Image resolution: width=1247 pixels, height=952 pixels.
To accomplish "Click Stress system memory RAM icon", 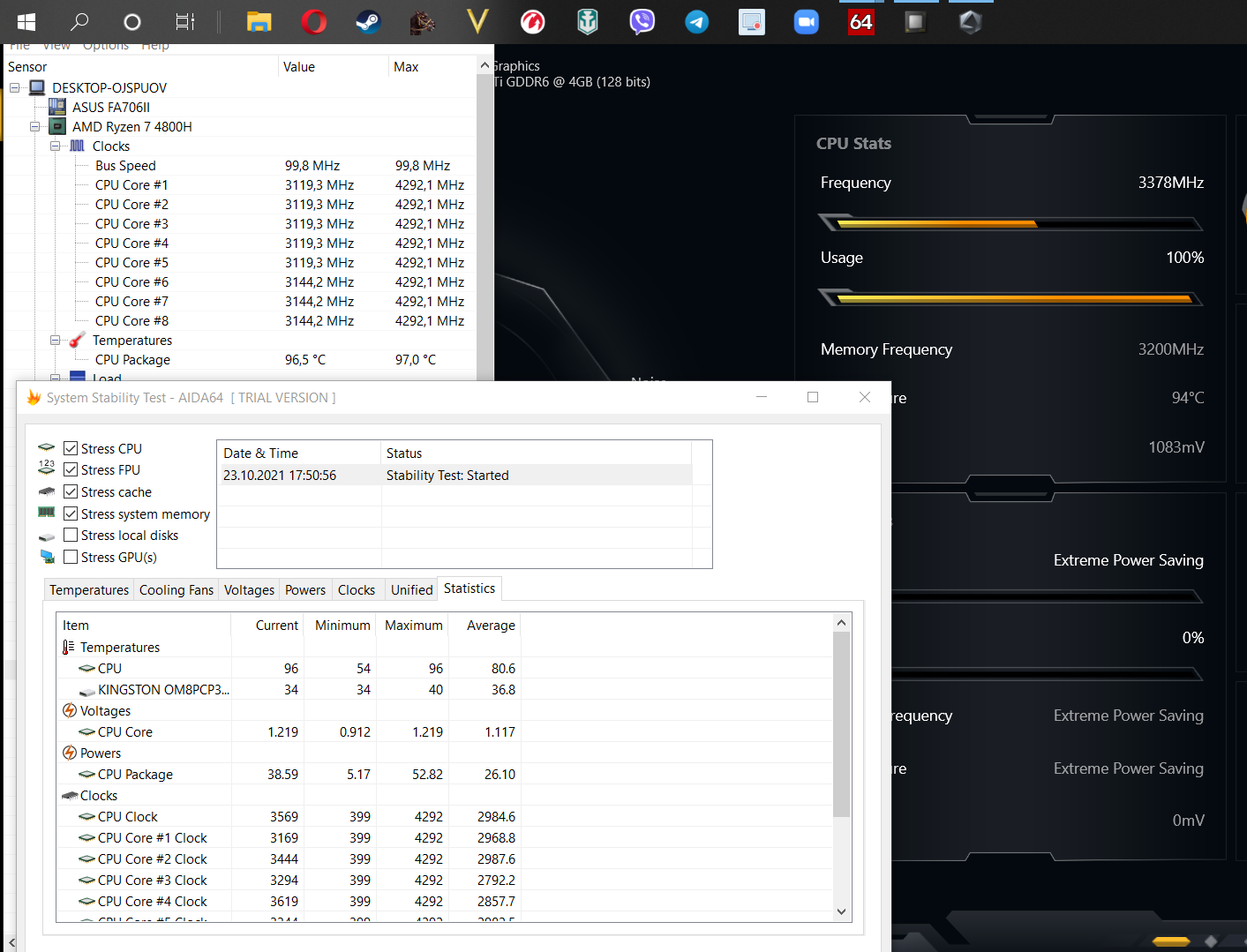I will [x=47, y=513].
